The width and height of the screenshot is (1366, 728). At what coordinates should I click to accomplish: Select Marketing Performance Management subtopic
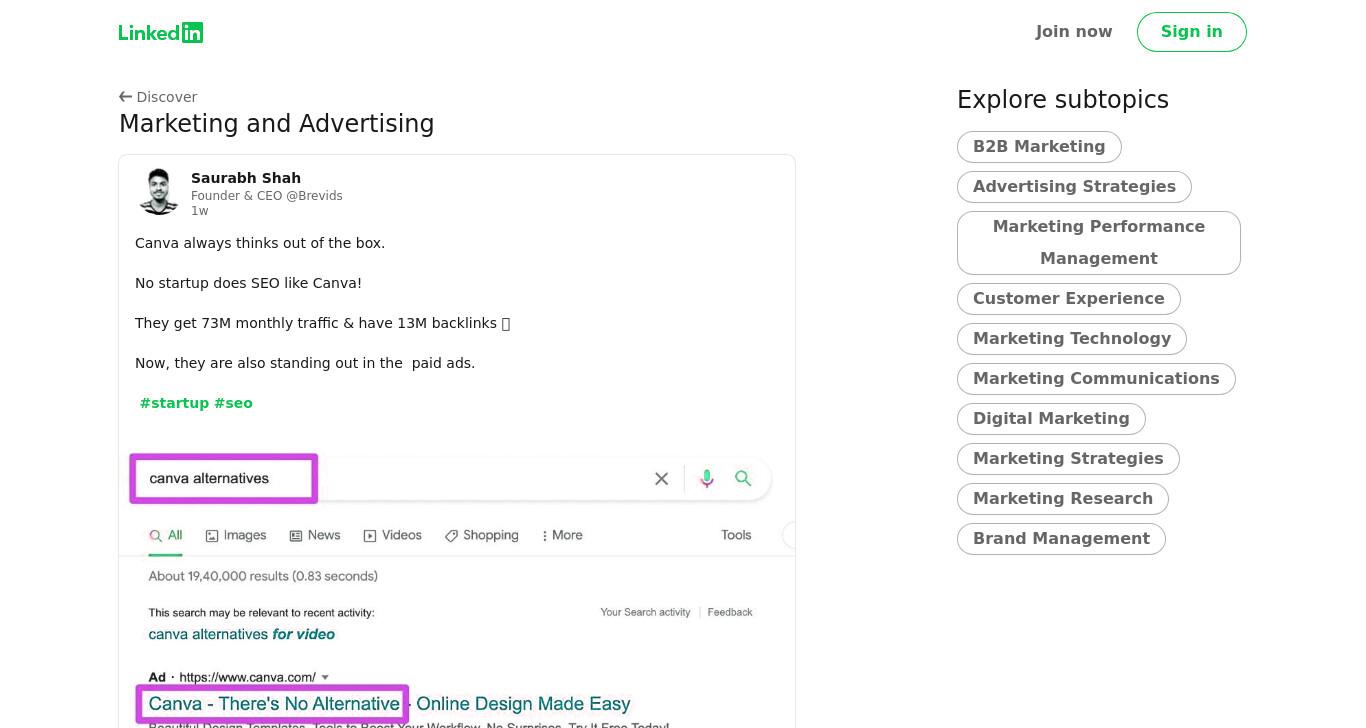pyautogui.click(x=1098, y=243)
